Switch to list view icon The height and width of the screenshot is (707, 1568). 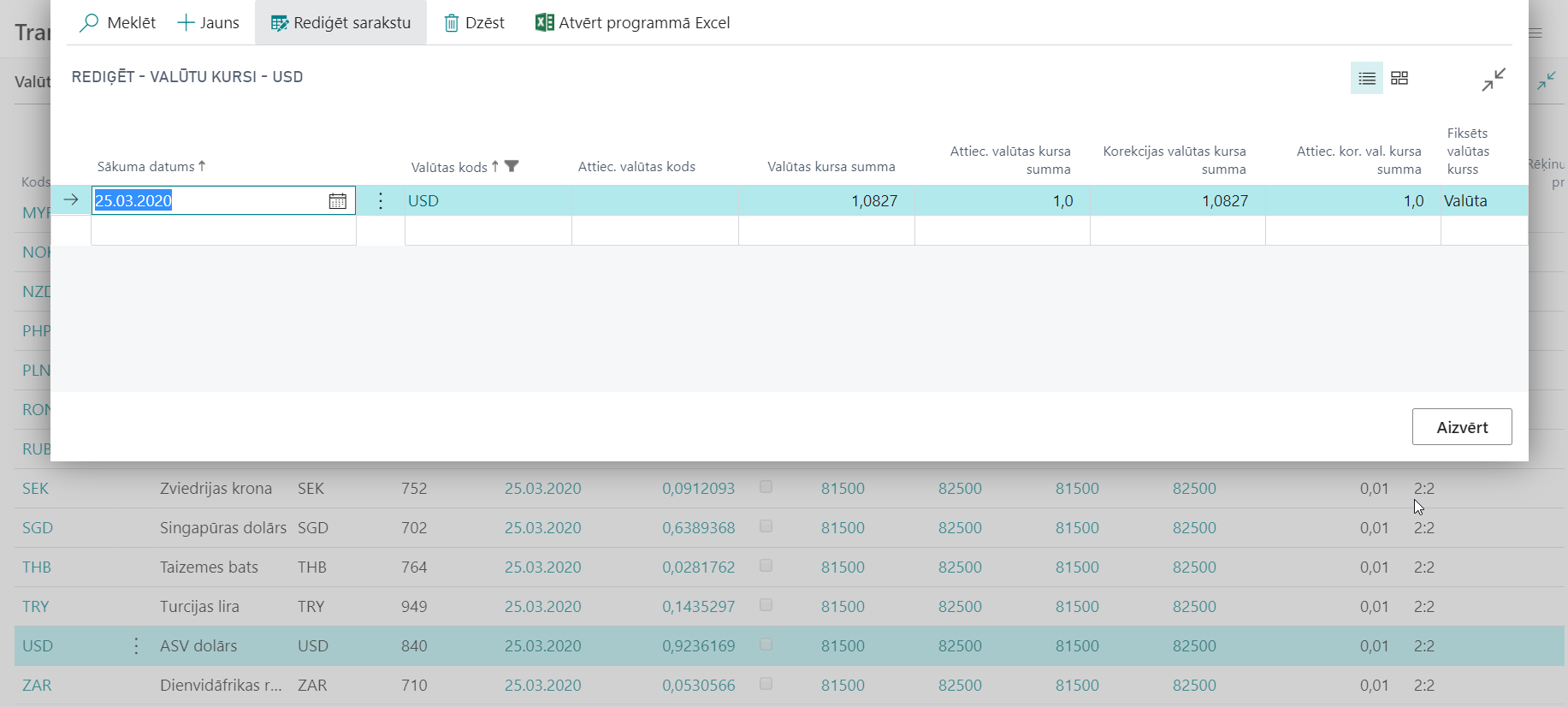point(1367,78)
